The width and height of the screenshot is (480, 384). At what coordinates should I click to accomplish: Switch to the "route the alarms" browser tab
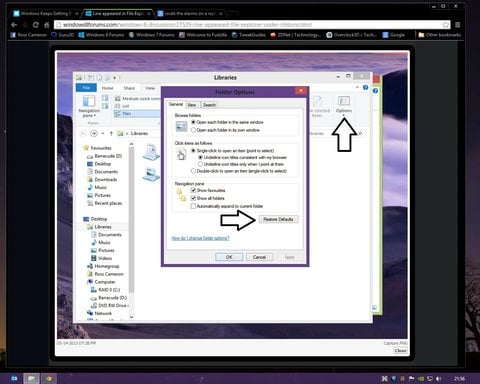coord(190,14)
